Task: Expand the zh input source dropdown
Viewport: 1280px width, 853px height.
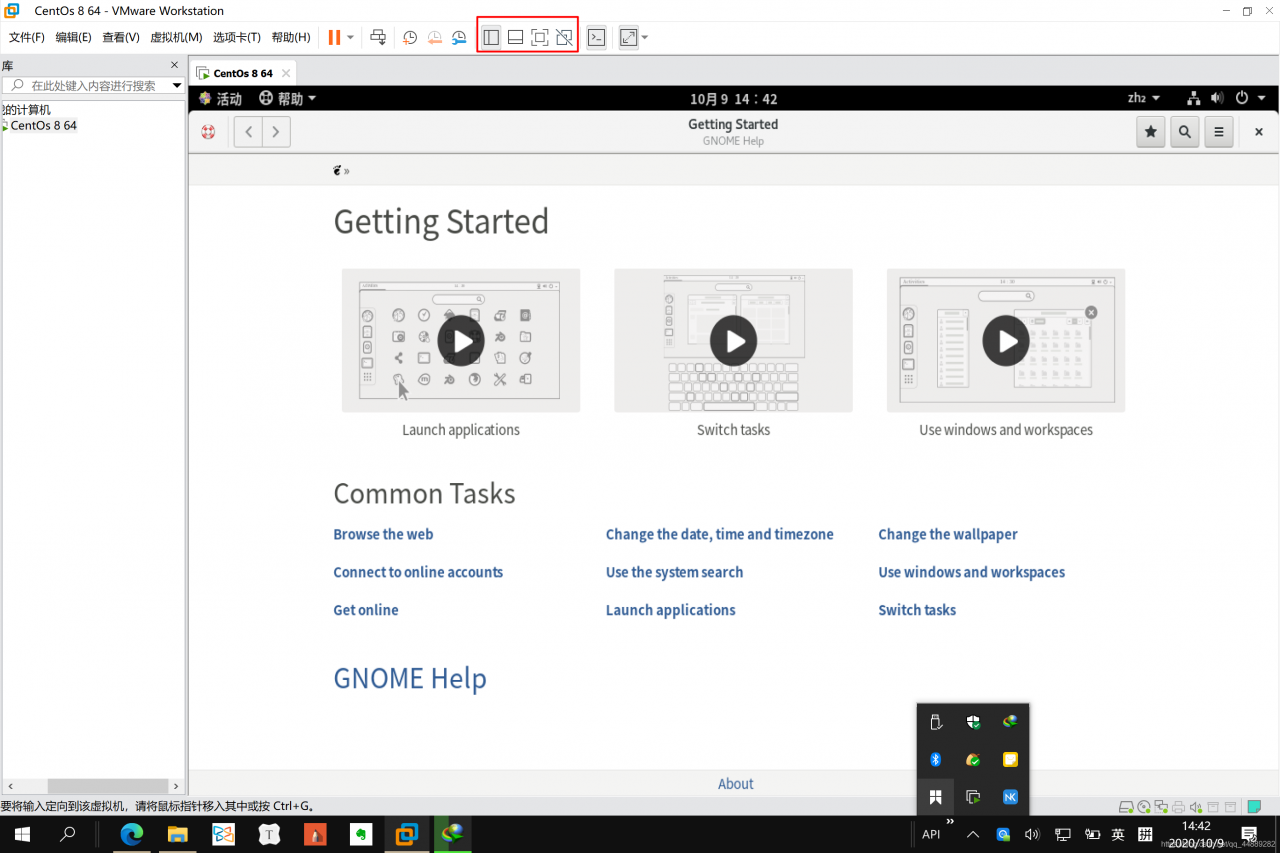Action: 1144,98
